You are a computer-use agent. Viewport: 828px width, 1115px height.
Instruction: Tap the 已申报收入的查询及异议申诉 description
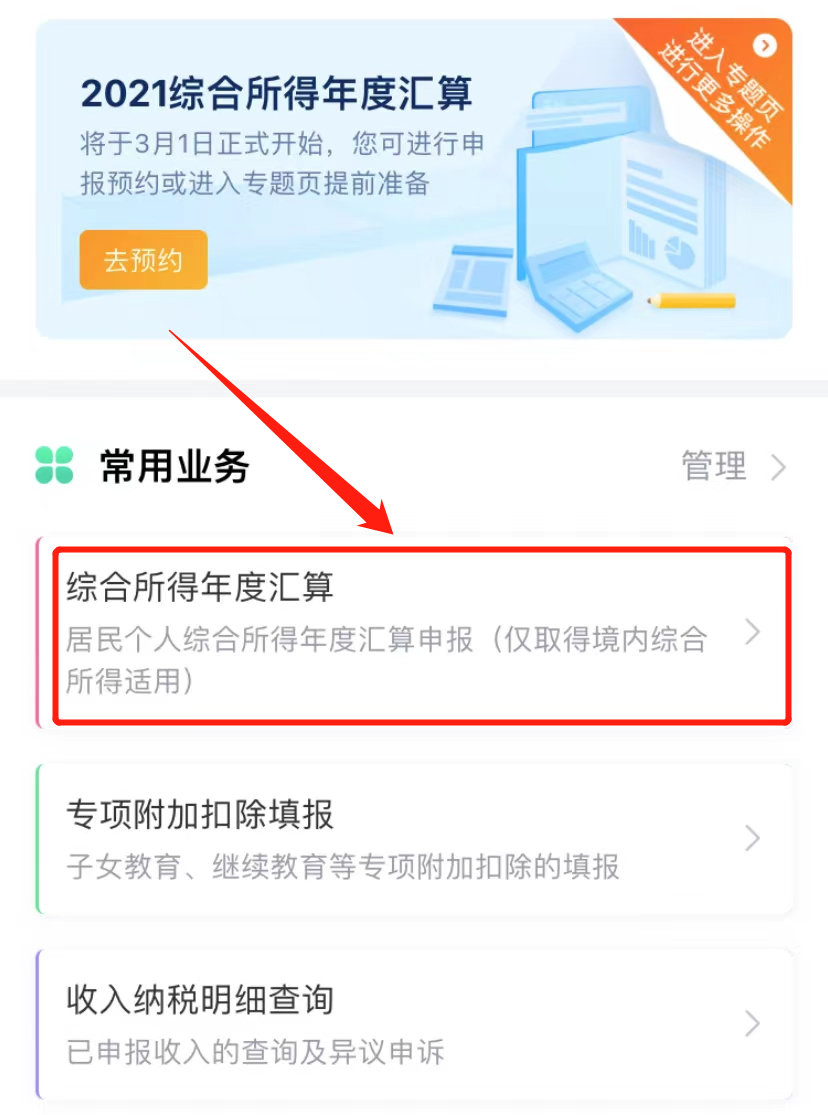click(x=255, y=1052)
